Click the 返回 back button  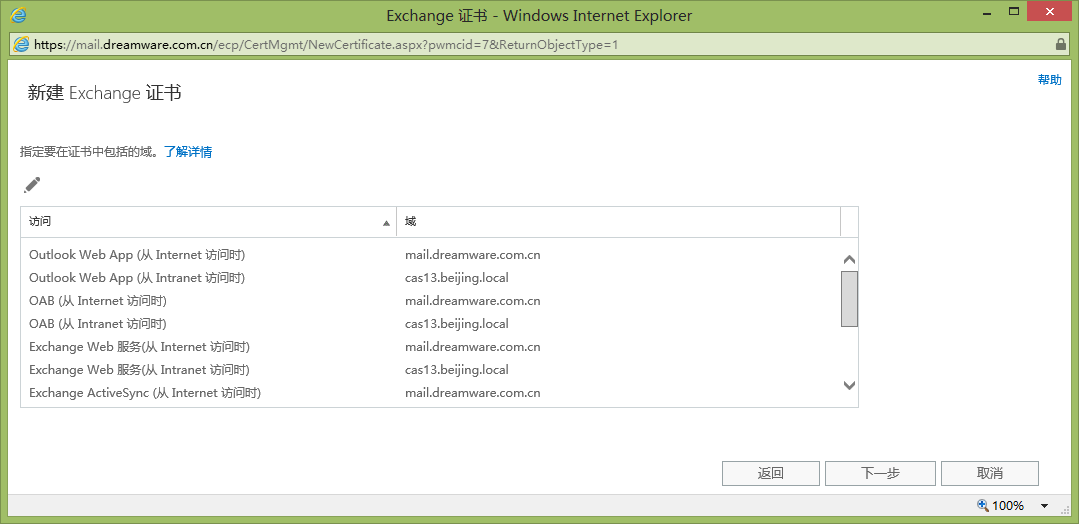click(x=771, y=474)
